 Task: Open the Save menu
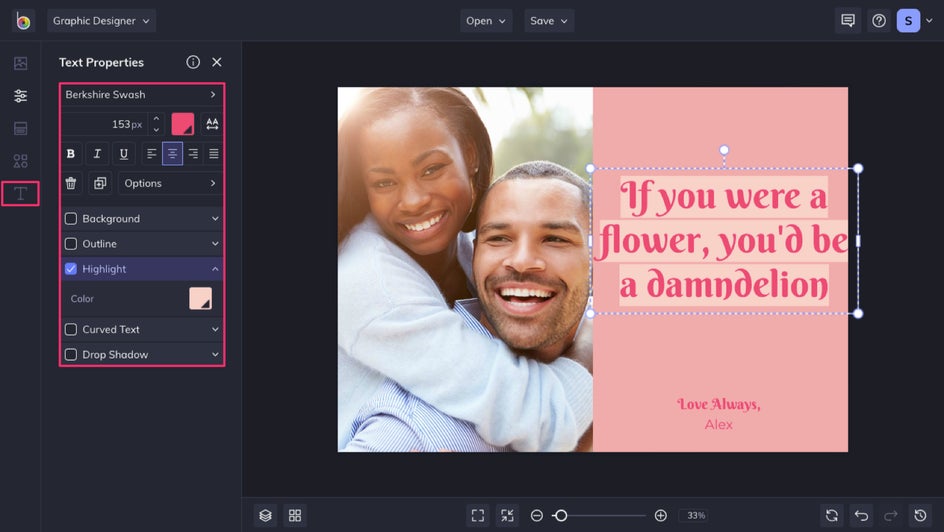point(548,21)
